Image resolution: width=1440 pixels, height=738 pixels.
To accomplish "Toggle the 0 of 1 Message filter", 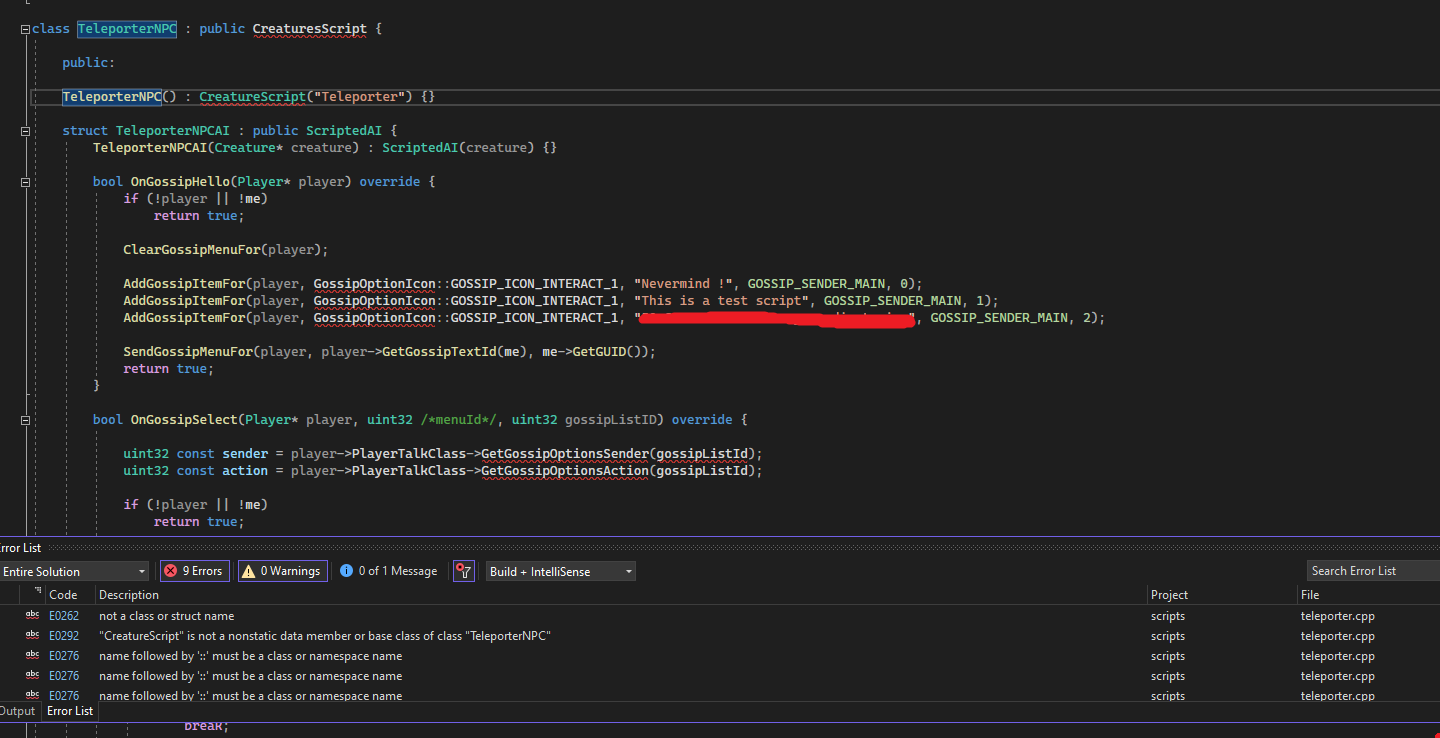I will (389, 571).
